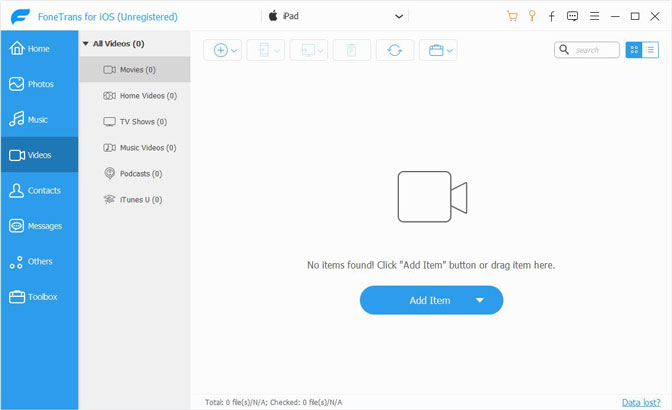672x410 pixels.
Task: Click the export to PC icon
Action: coord(307,50)
